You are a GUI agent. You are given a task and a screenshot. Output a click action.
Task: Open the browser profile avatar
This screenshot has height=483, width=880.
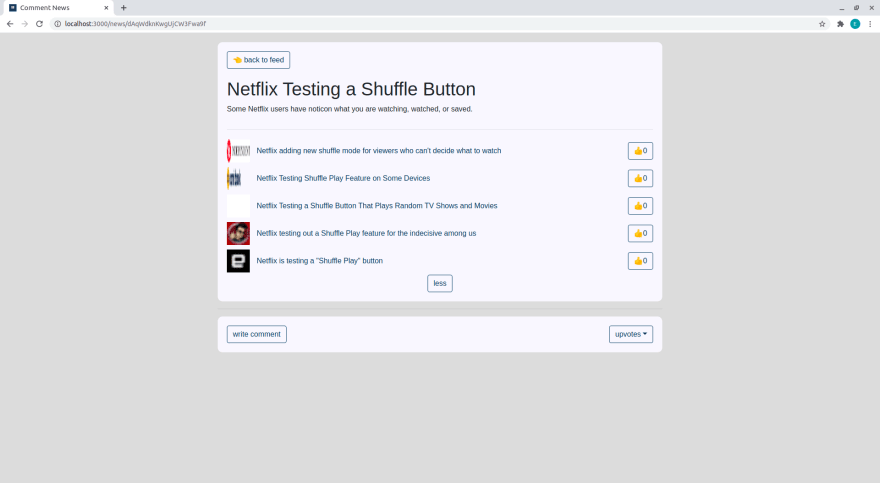(855, 24)
